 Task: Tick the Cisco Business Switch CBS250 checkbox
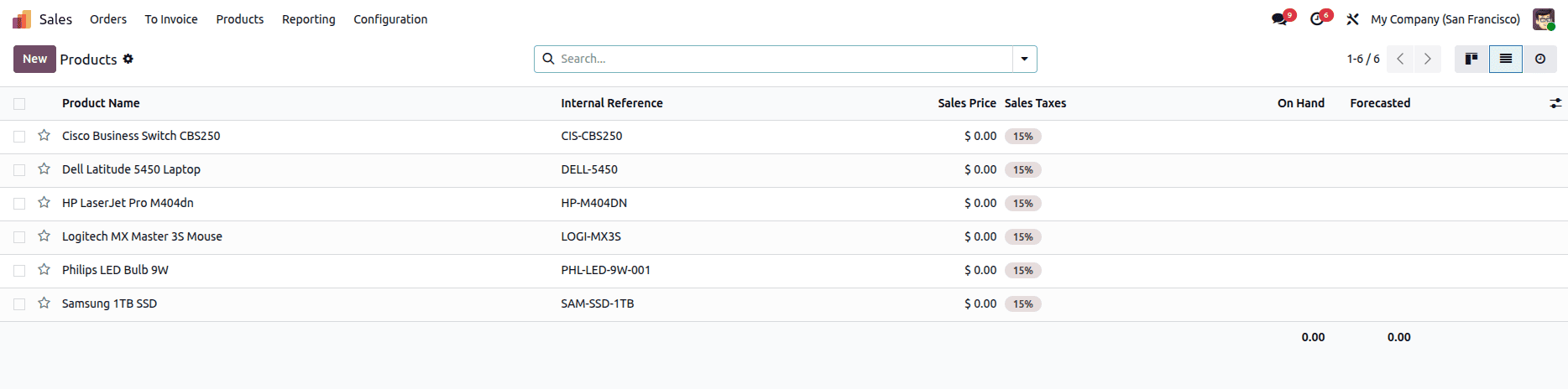pyautogui.click(x=19, y=137)
